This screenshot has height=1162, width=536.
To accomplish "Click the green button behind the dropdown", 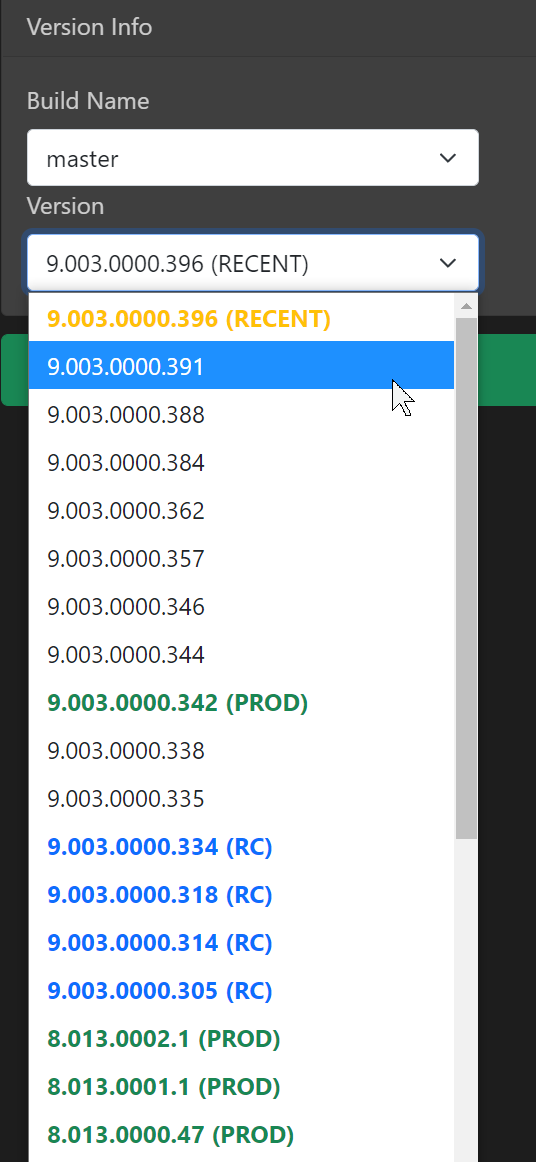I will point(508,370).
